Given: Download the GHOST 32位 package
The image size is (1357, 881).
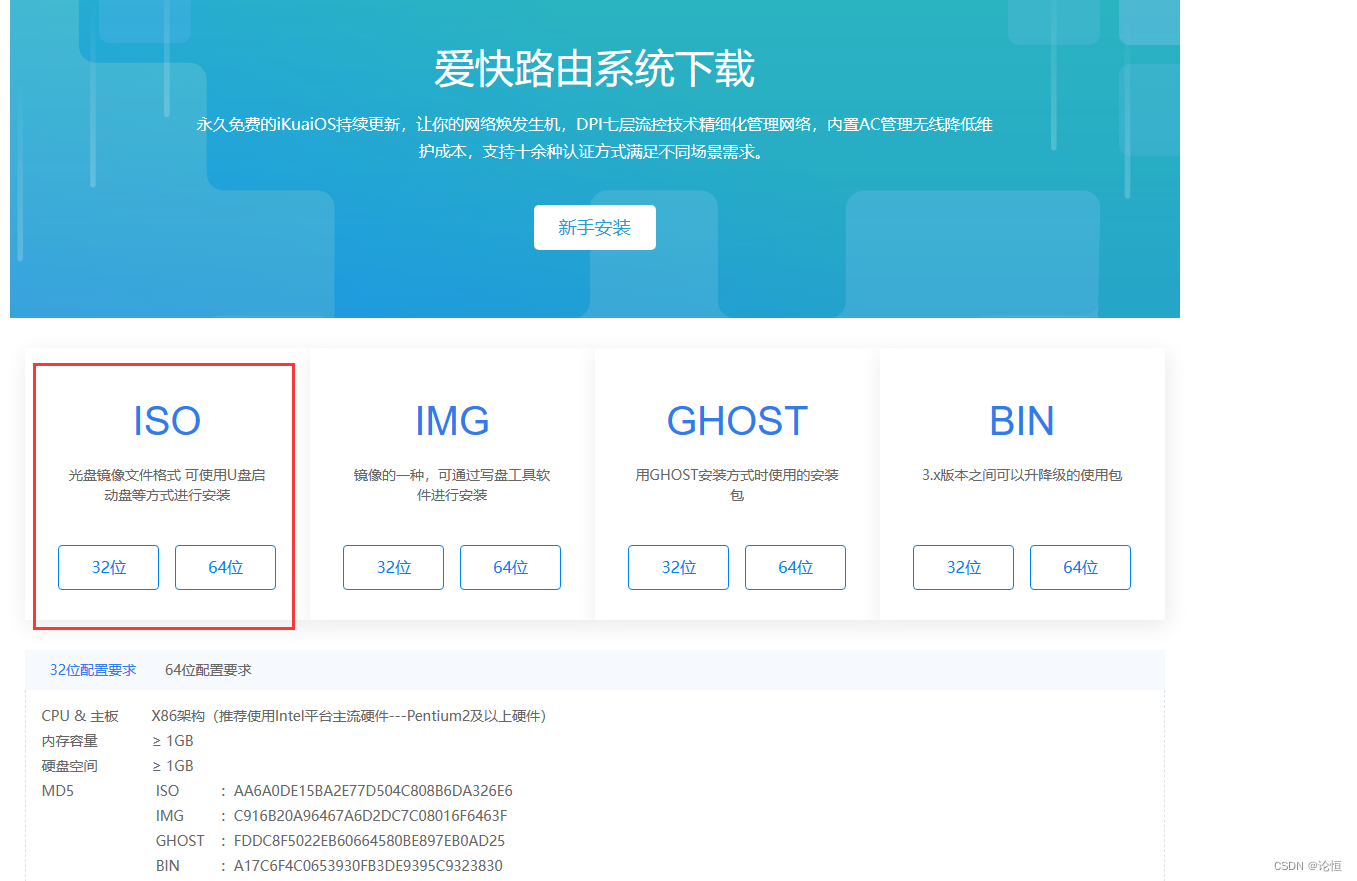Looking at the screenshot, I should tap(678, 567).
